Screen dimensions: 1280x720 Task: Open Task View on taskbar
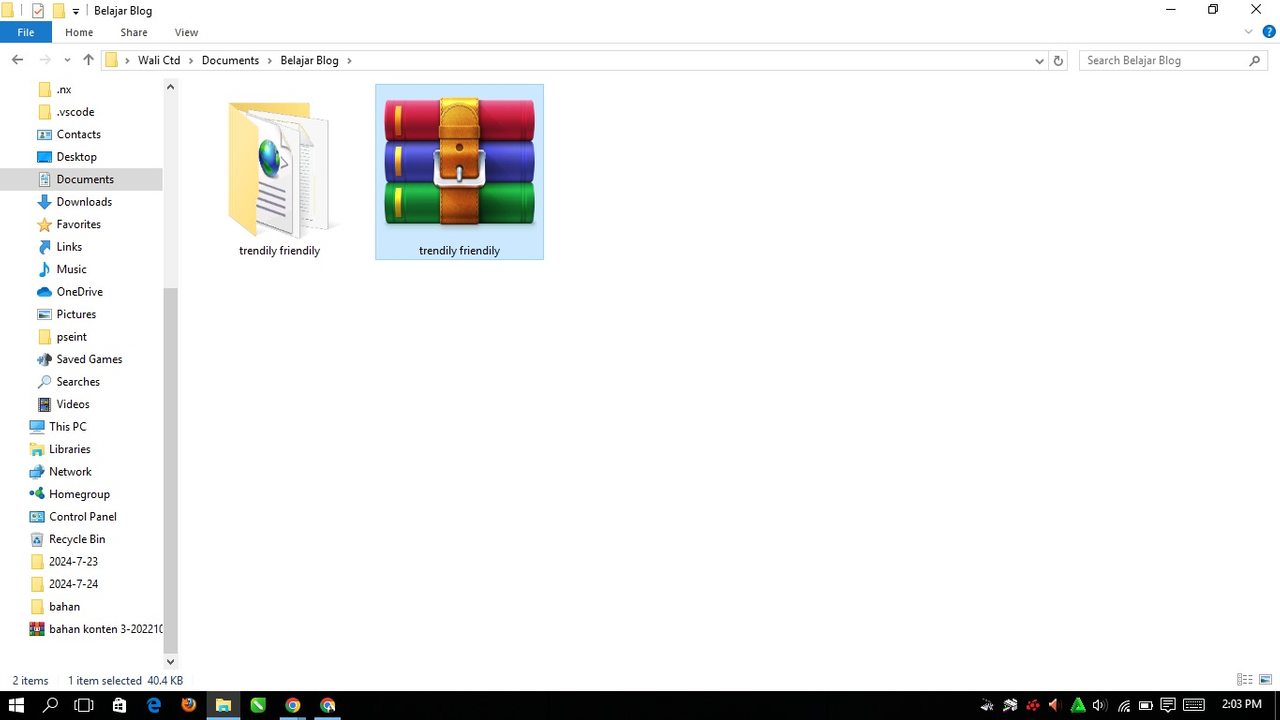84,705
